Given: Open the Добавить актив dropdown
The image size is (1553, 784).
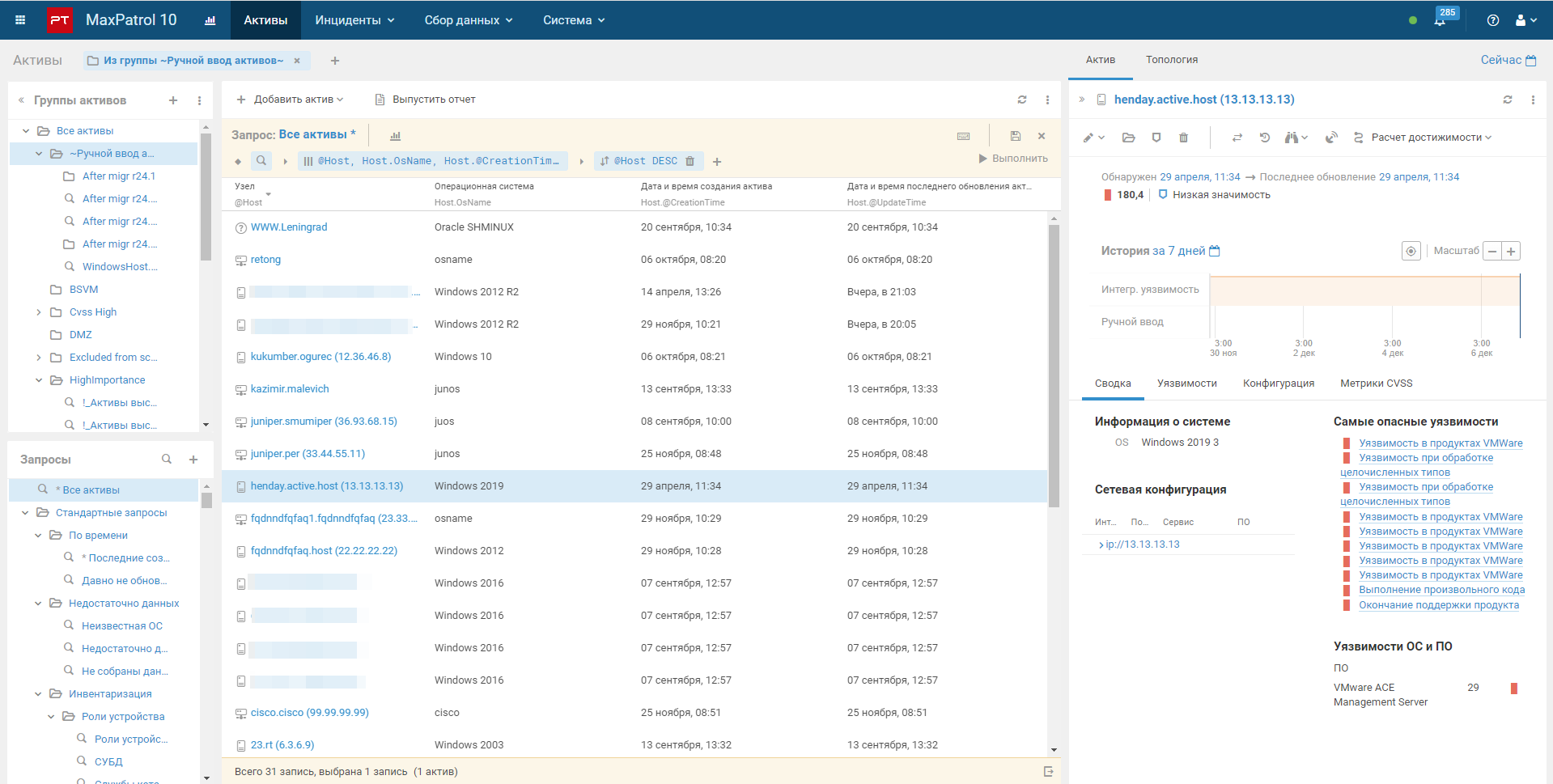Looking at the screenshot, I should (x=290, y=100).
